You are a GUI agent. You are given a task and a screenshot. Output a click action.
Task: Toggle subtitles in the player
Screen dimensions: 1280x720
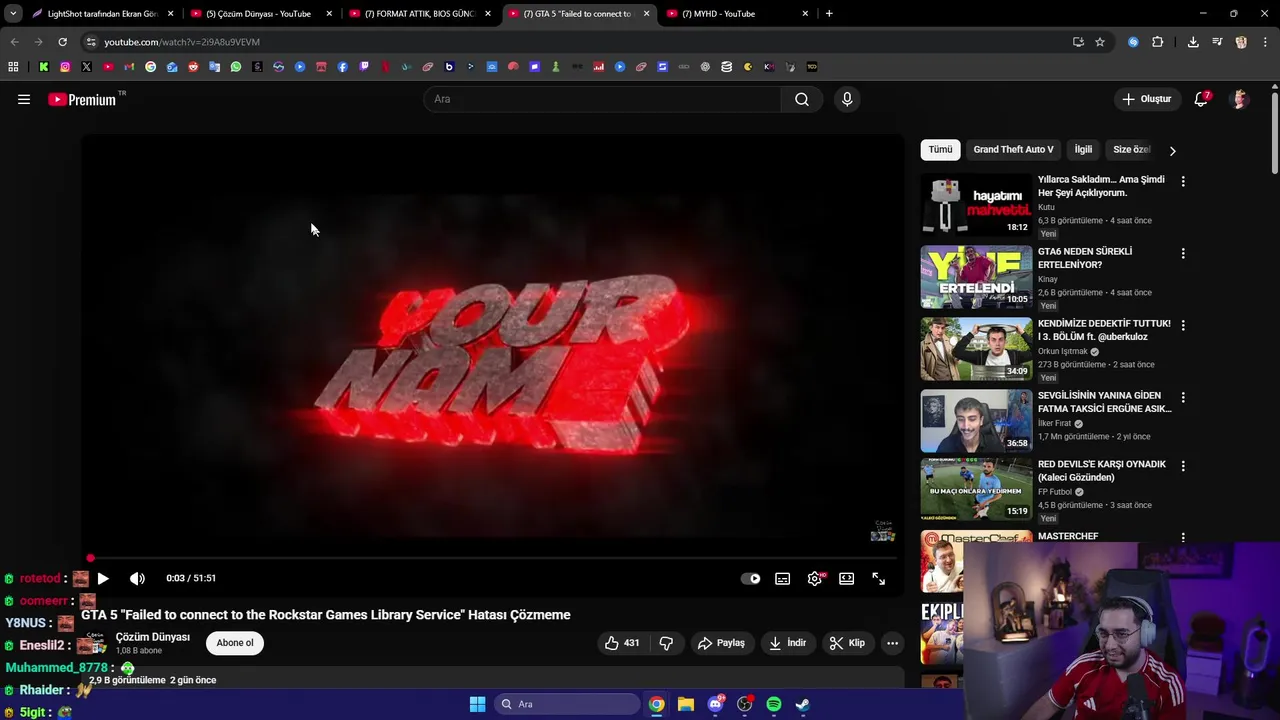click(x=783, y=578)
